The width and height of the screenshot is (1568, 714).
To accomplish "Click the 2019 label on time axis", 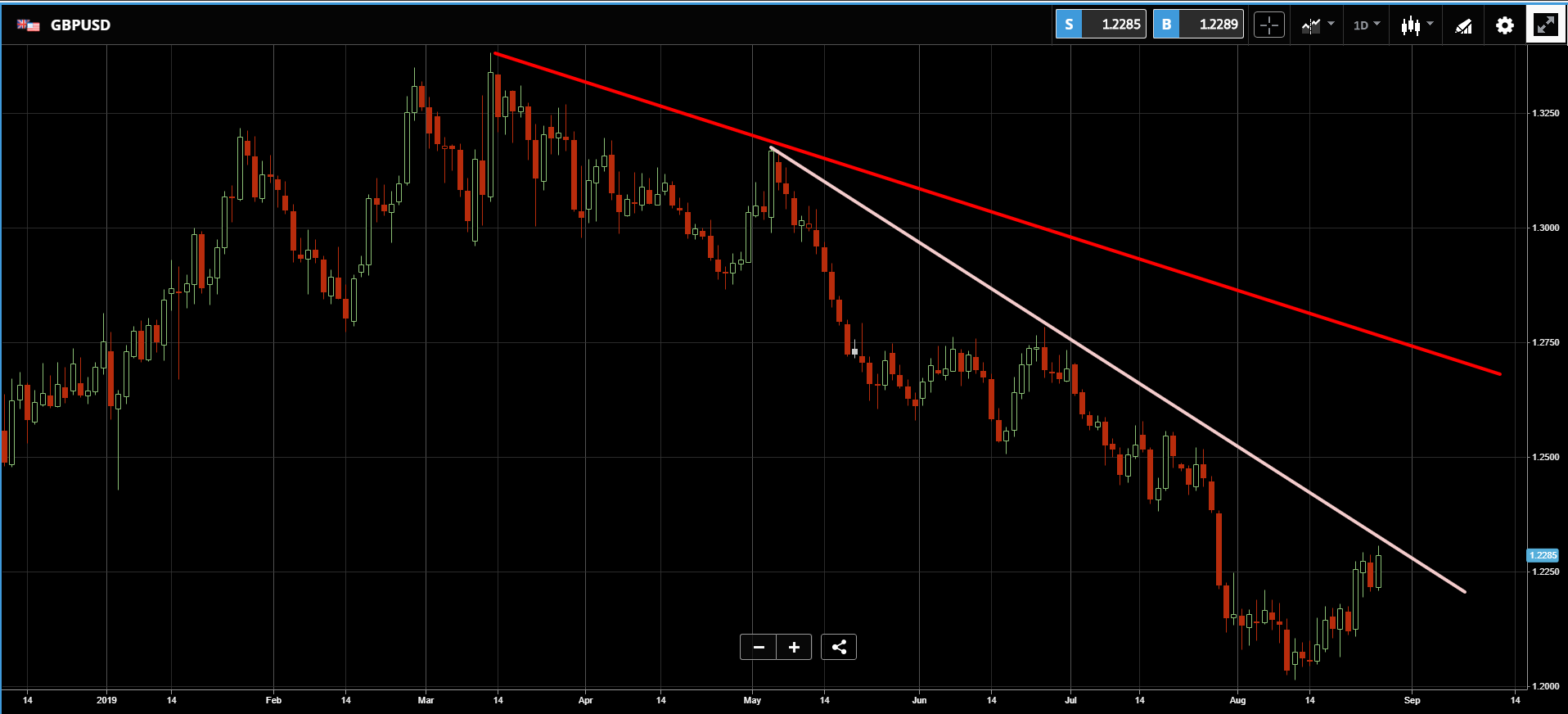I will (106, 700).
